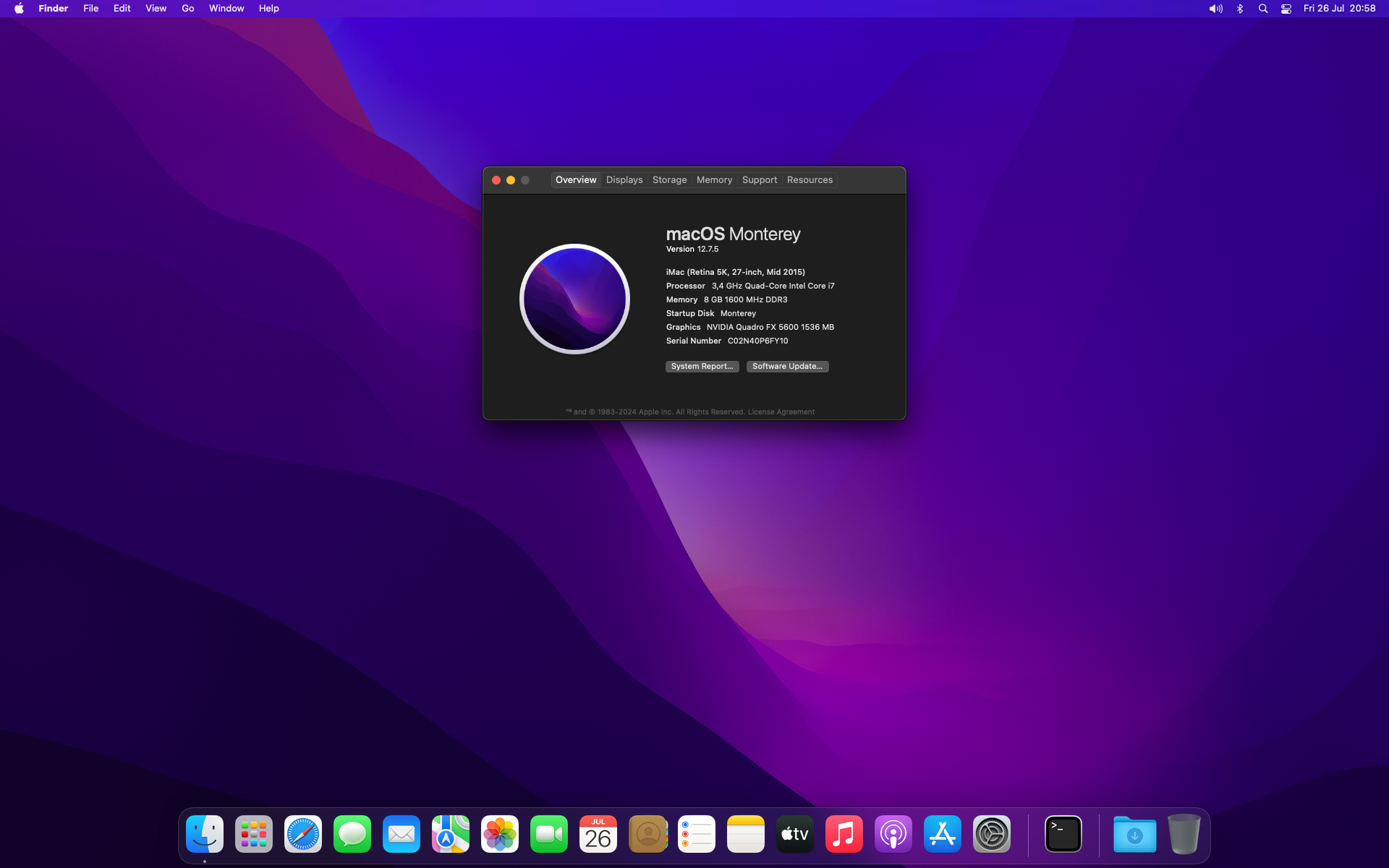This screenshot has height=868, width=1389.
Task: Click the Software Update button
Action: 787,367
